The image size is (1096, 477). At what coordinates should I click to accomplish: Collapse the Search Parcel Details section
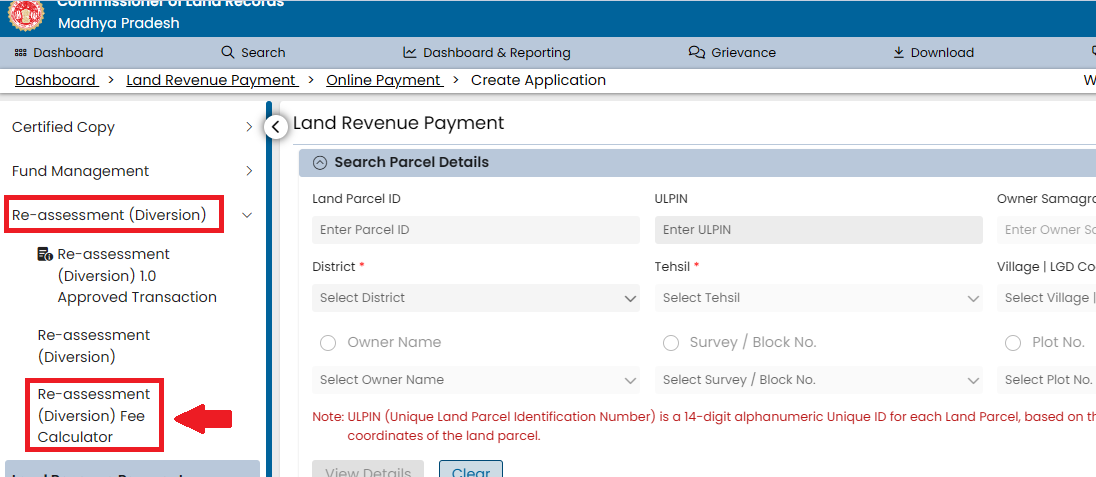(320, 163)
